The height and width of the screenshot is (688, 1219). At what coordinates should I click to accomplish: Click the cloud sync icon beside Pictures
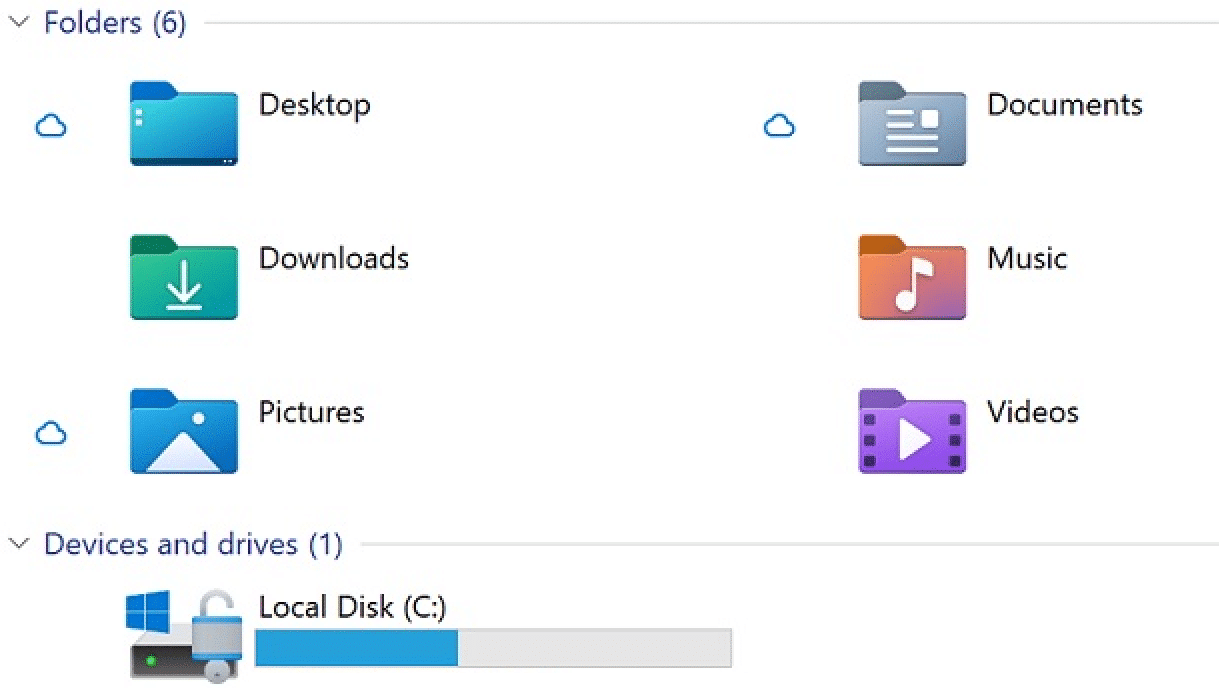point(51,433)
